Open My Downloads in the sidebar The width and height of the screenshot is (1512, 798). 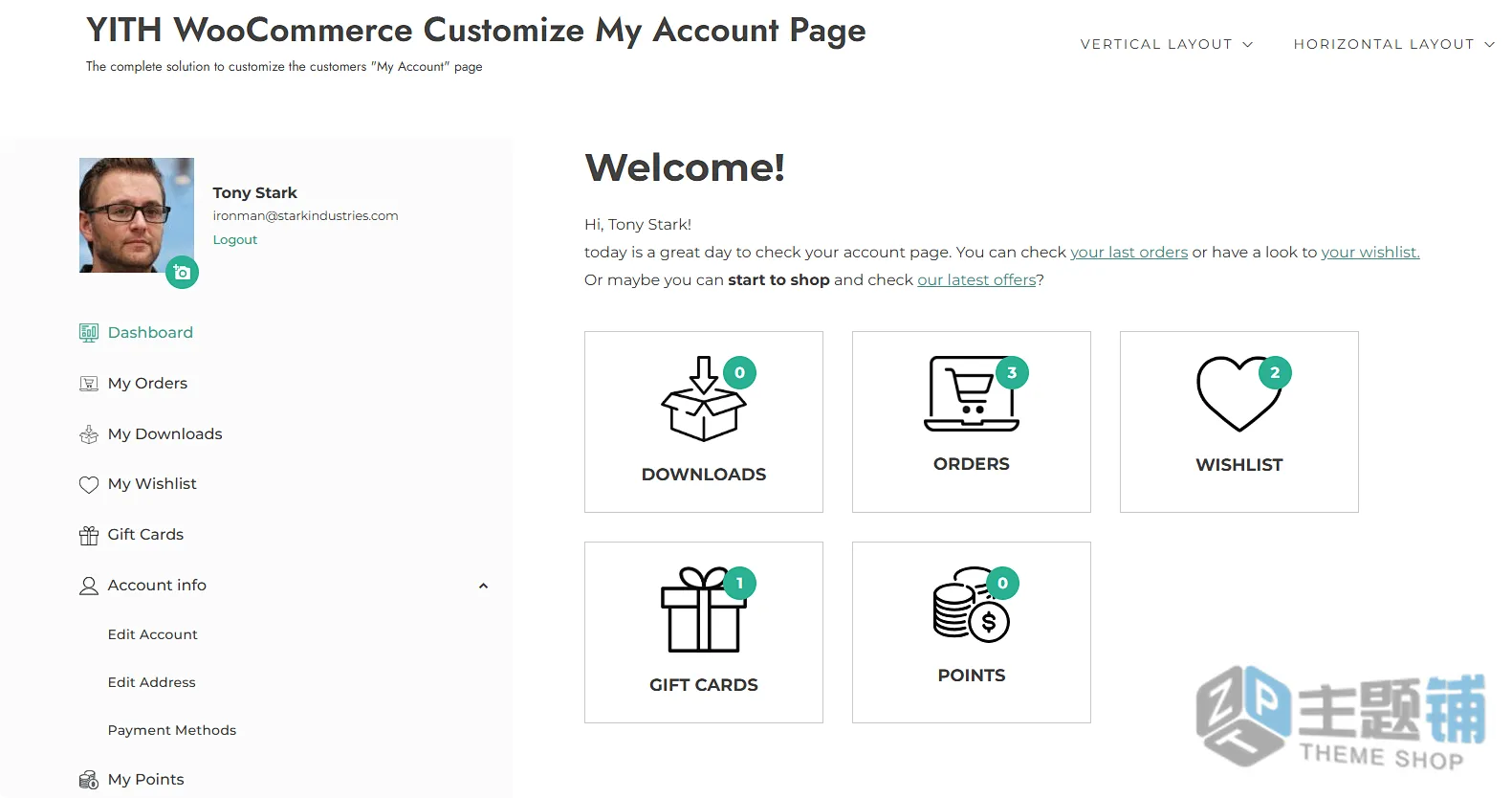164,433
